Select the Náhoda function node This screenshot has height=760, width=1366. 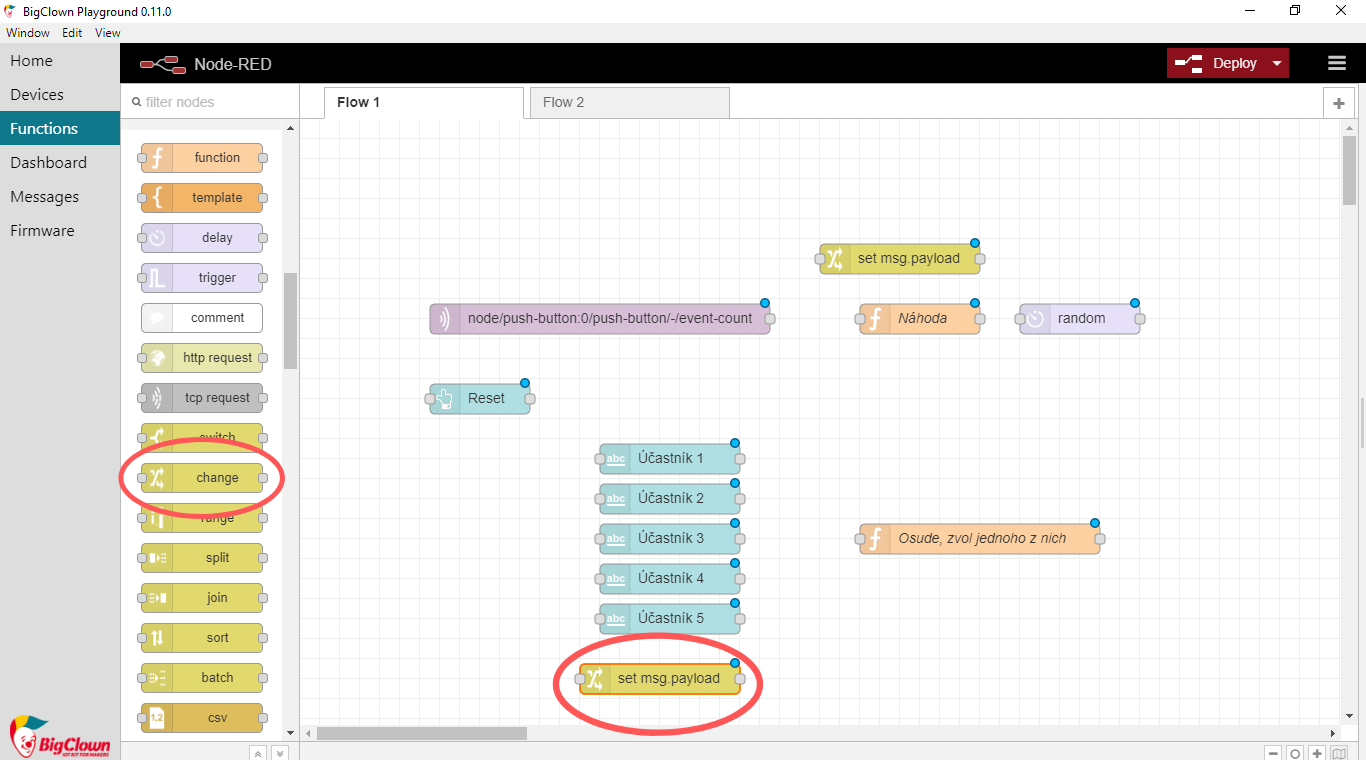coord(920,319)
